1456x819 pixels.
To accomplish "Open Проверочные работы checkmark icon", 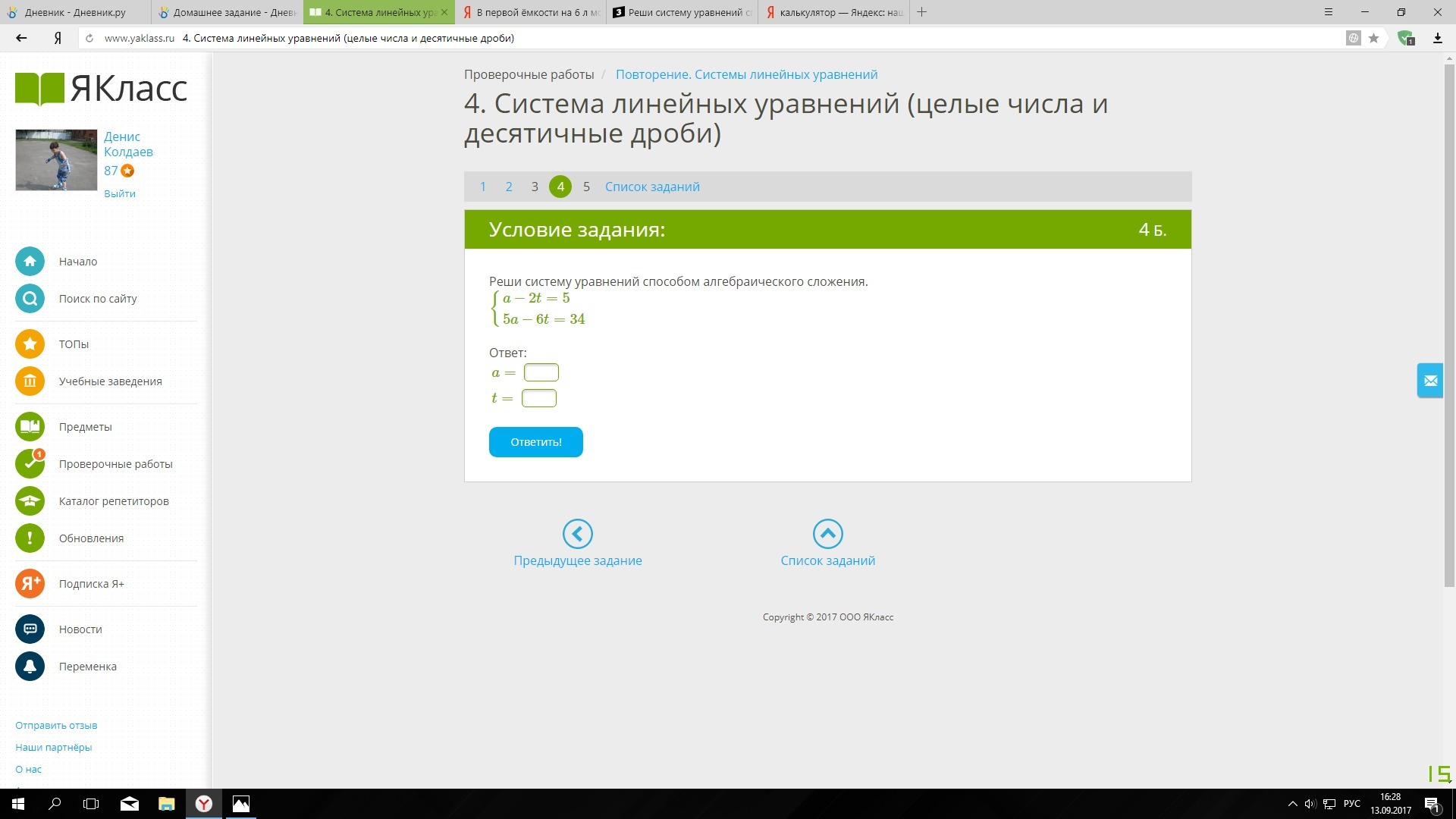I will (x=30, y=464).
